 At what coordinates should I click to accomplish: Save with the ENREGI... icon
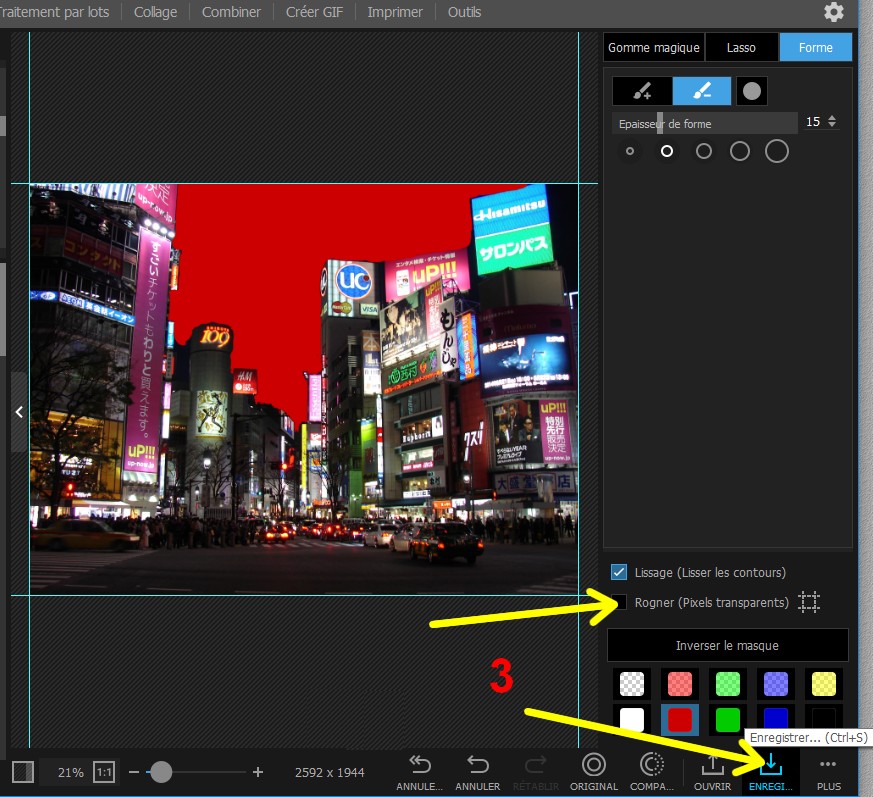click(771, 772)
